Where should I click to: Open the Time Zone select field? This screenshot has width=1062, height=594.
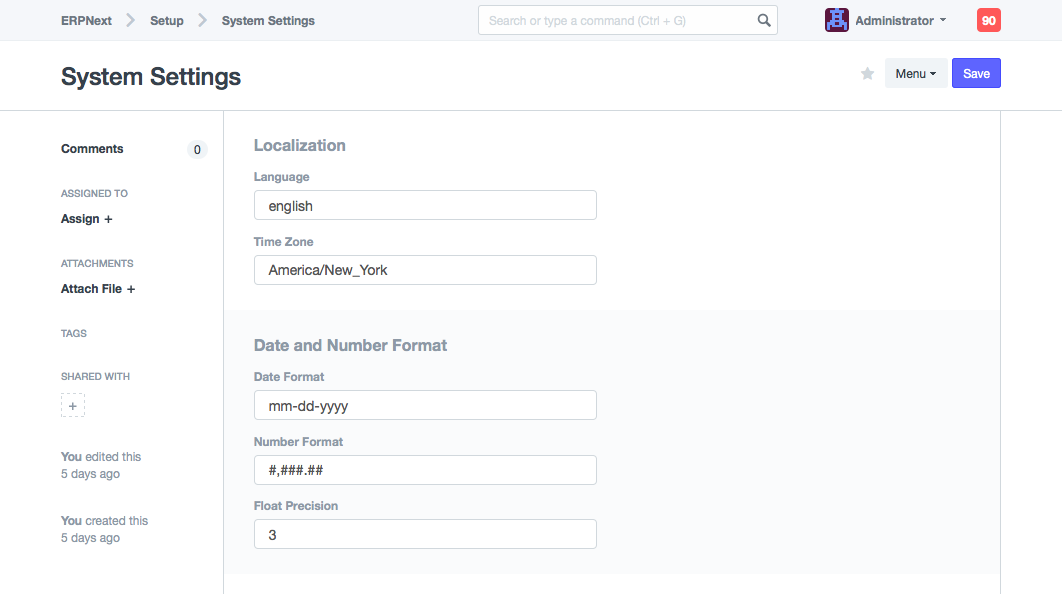coord(425,270)
